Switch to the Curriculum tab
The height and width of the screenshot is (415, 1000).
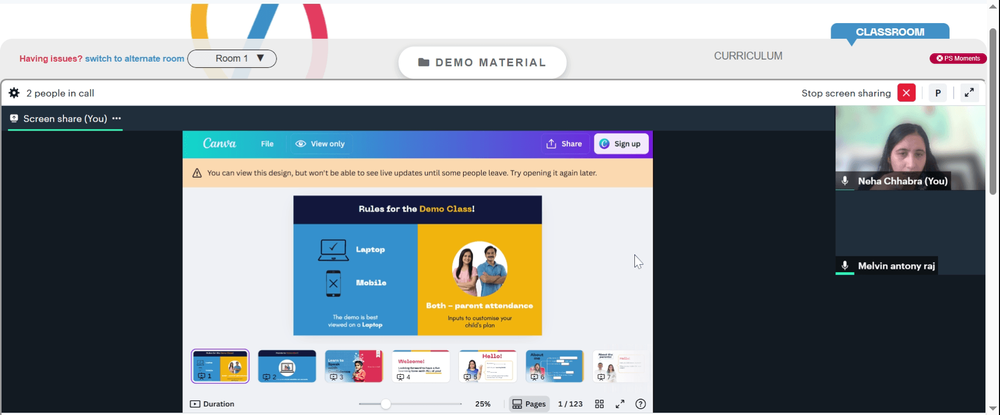pyautogui.click(x=748, y=56)
